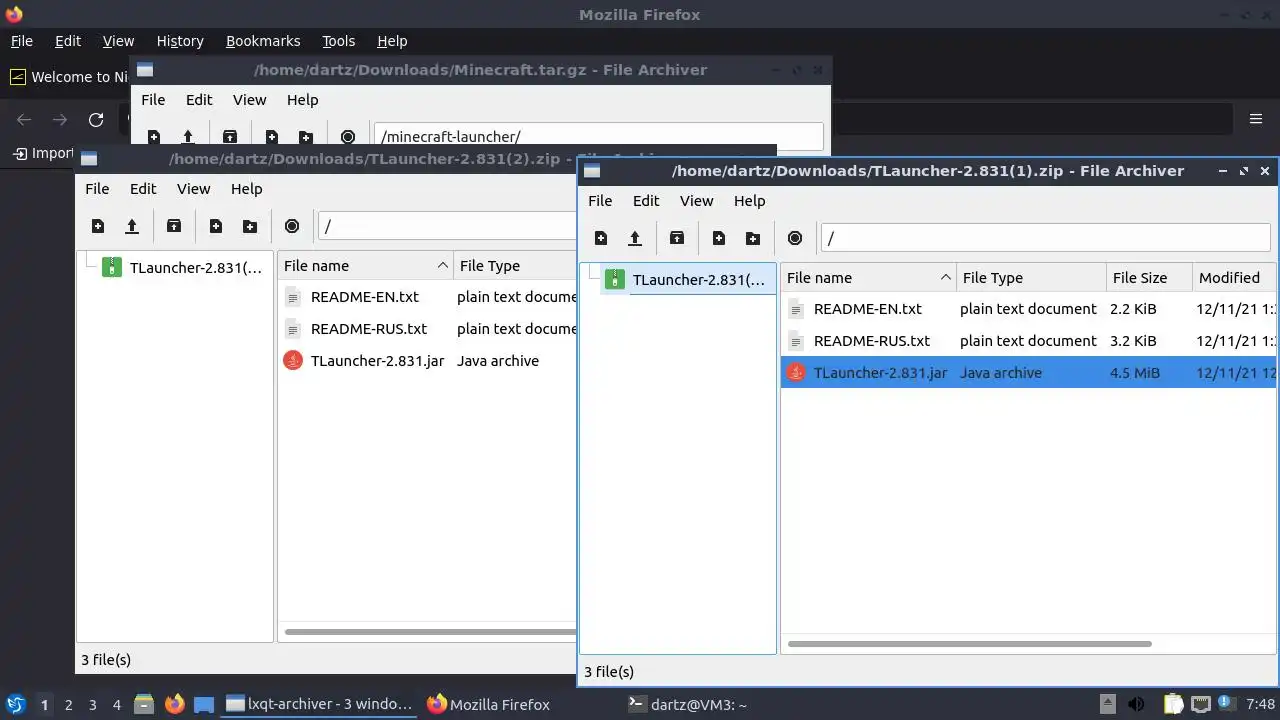This screenshot has width=1280, height=720.
Task: Open Firefox Tools menu
Action: (338, 41)
